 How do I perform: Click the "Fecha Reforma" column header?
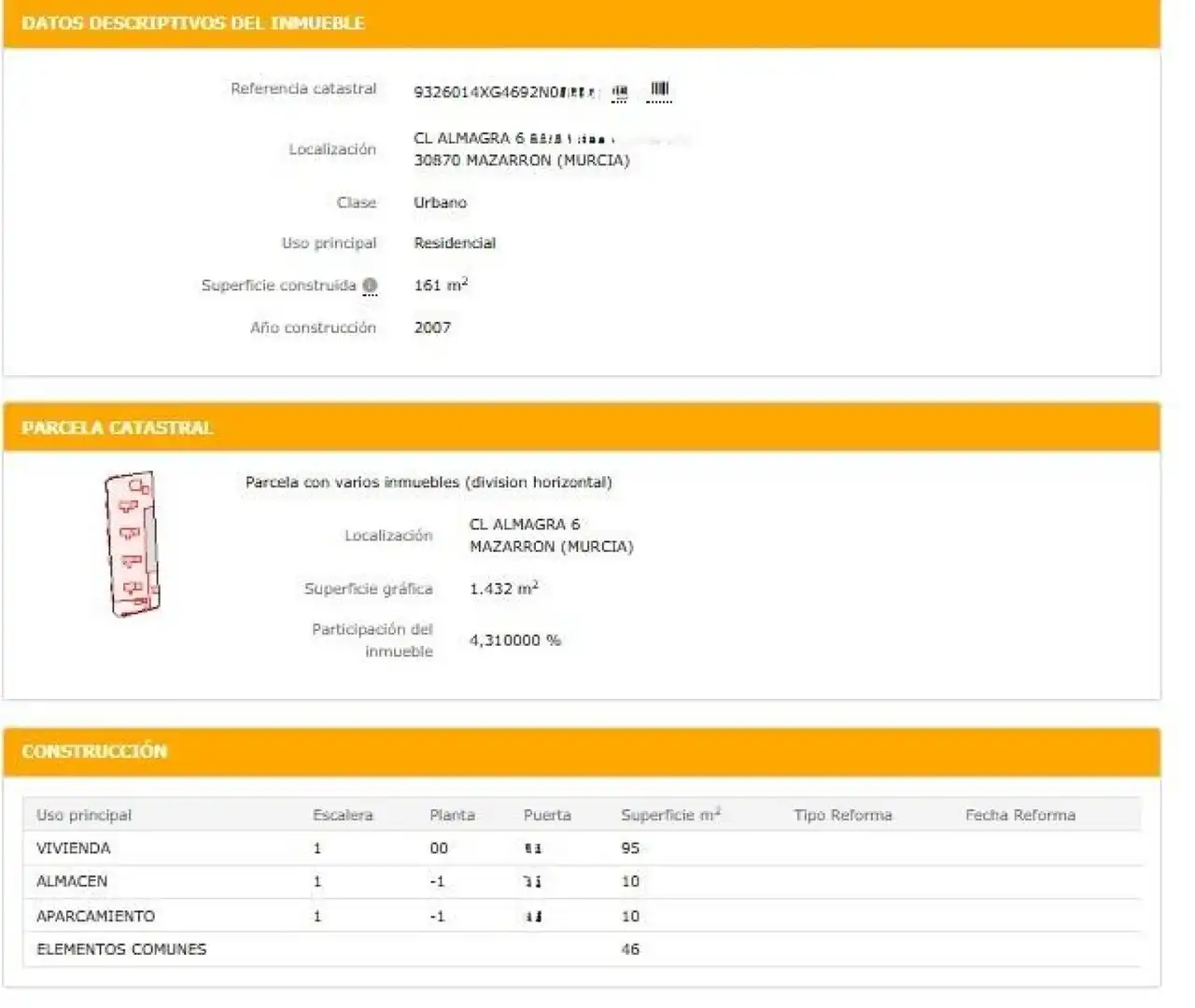coord(1020,816)
